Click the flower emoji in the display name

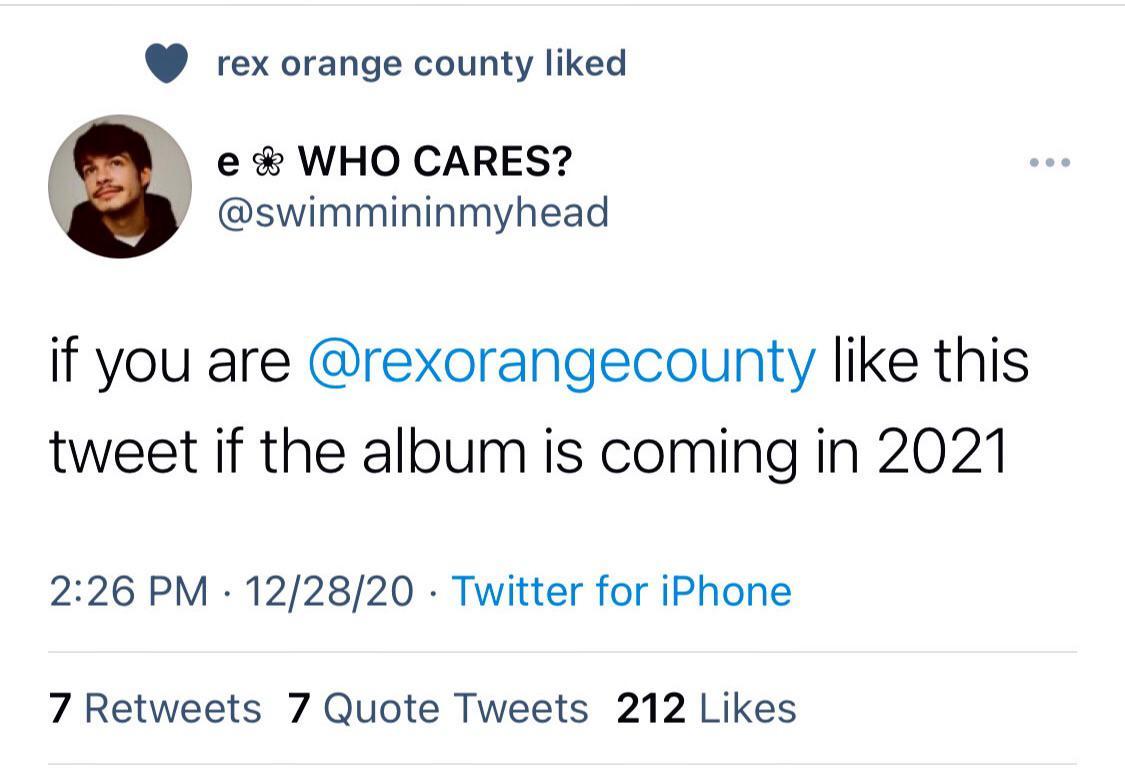[x=269, y=159]
